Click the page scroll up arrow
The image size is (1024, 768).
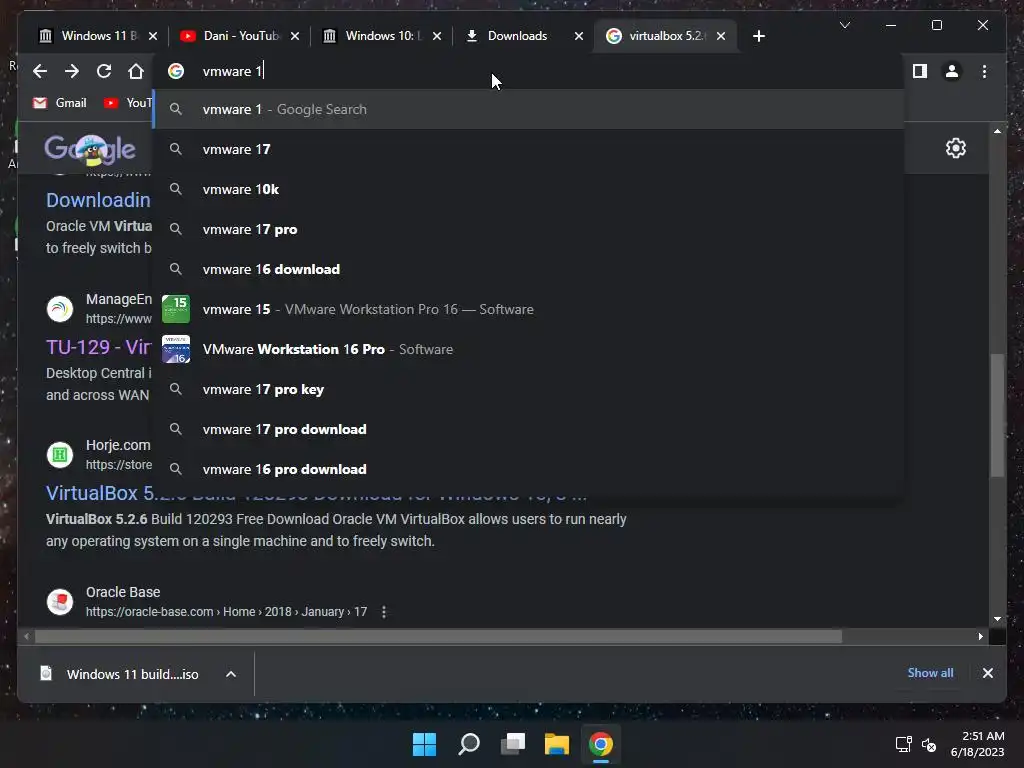[x=997, y=131]
